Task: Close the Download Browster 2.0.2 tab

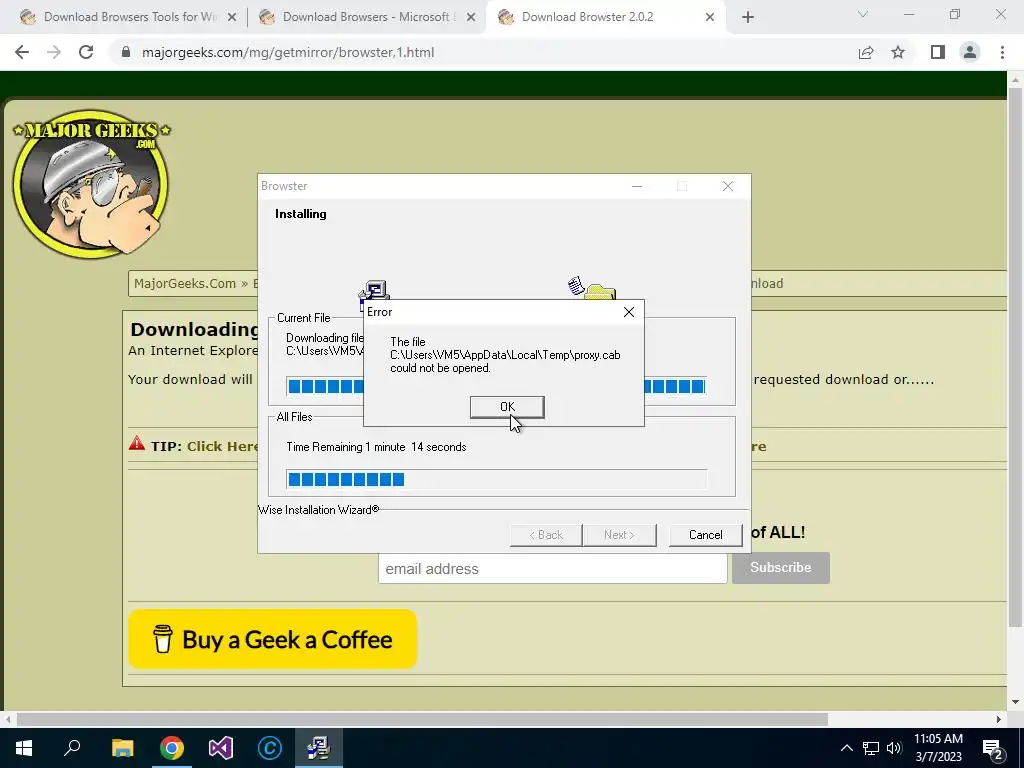Action: [710, 18]
